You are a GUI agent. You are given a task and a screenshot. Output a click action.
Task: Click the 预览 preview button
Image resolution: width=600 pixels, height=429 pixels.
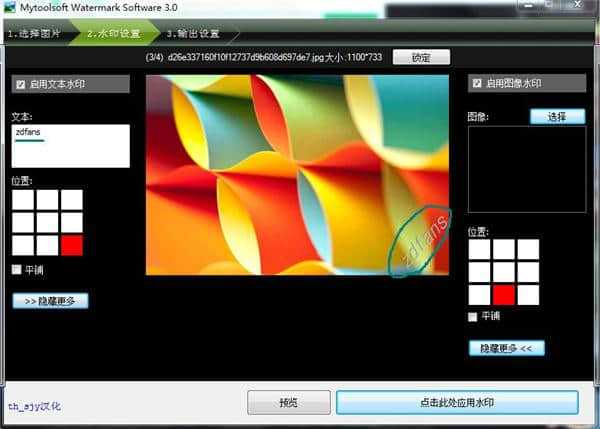click(x=288, y=402)
